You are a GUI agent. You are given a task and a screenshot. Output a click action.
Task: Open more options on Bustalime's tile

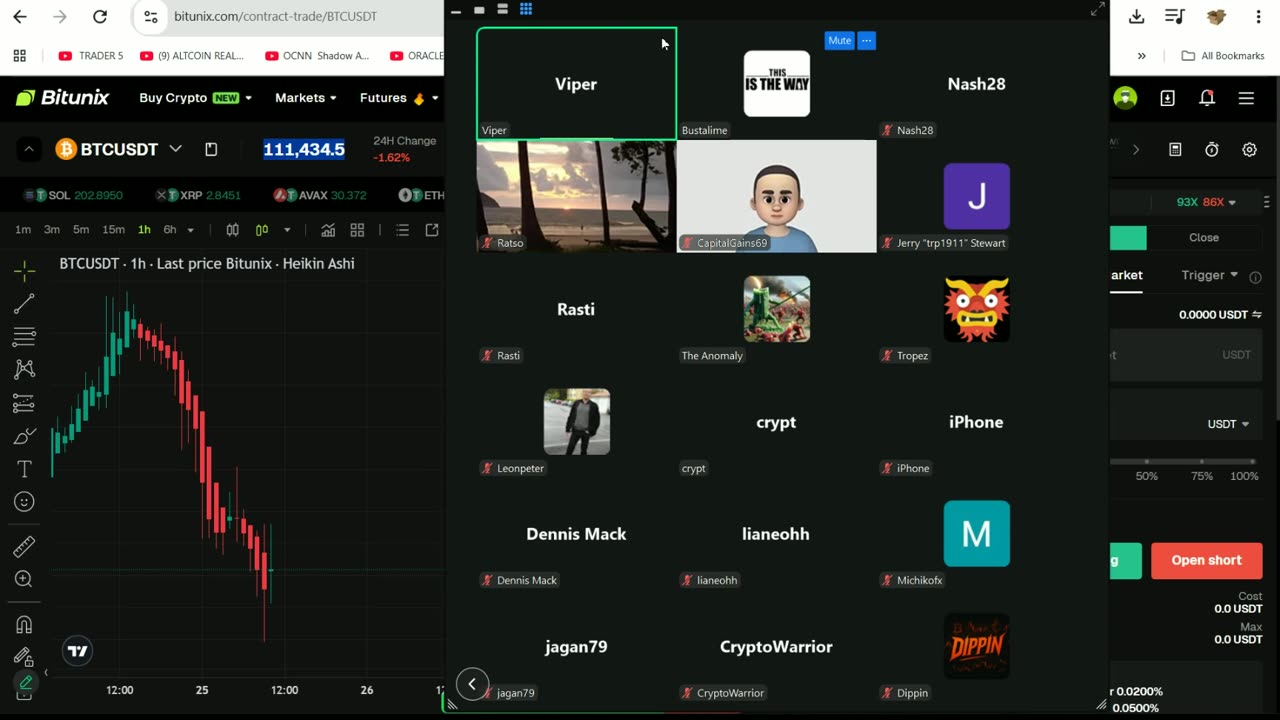pyautogui.click(x=867, y=41)
